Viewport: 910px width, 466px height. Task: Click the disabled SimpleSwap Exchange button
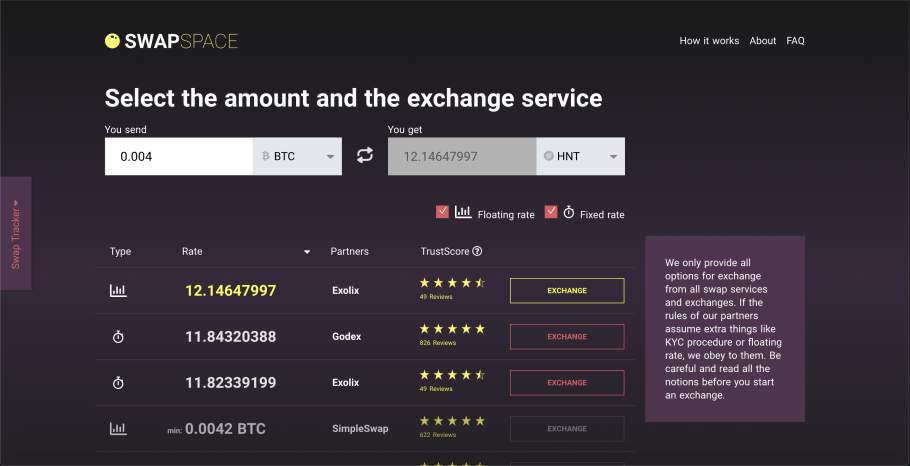click(x=567, y=429)
